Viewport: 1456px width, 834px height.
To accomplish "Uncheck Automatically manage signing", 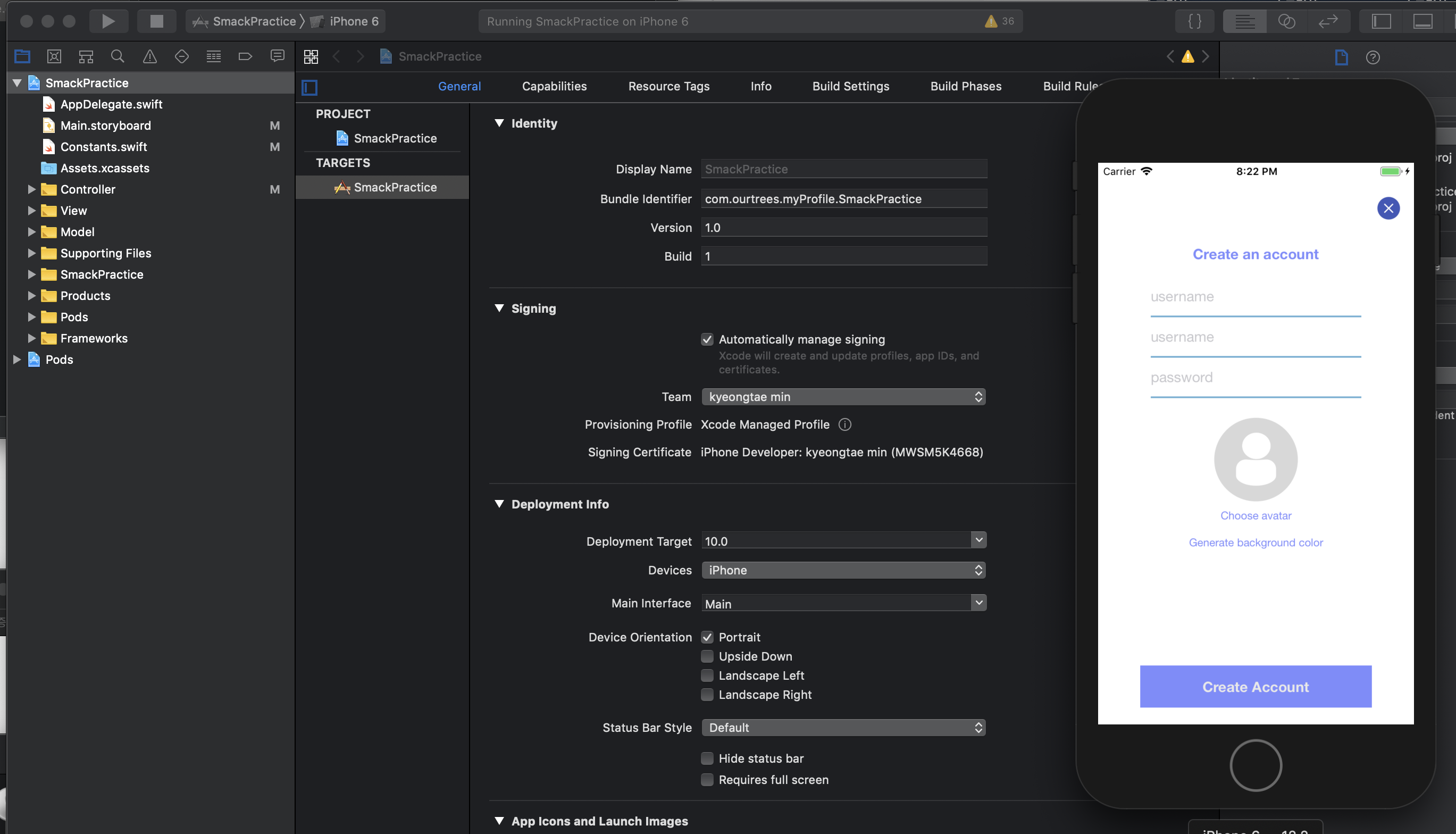I will 707,340.
